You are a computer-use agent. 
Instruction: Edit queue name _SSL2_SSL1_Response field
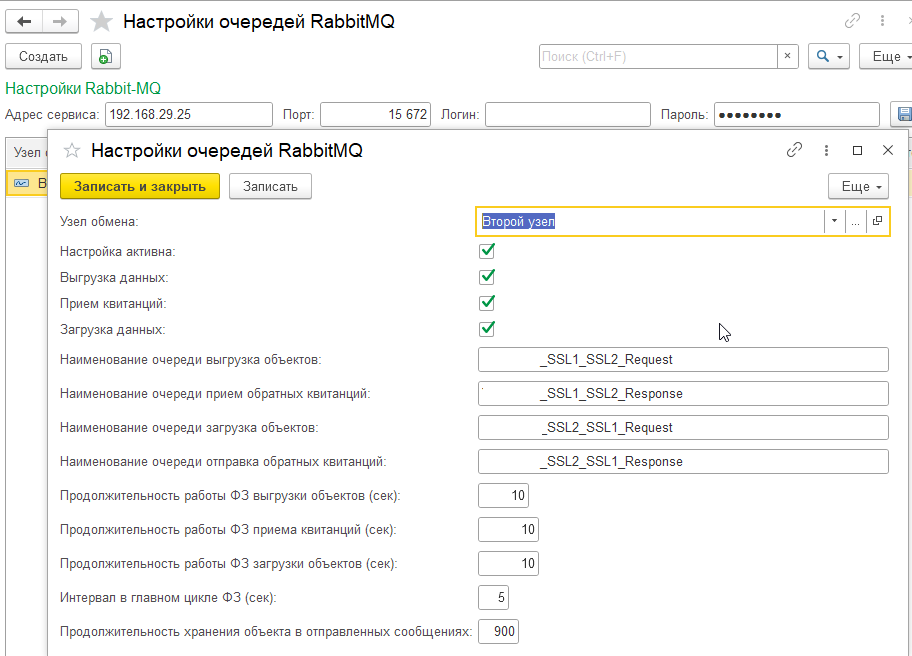point(683,461)
